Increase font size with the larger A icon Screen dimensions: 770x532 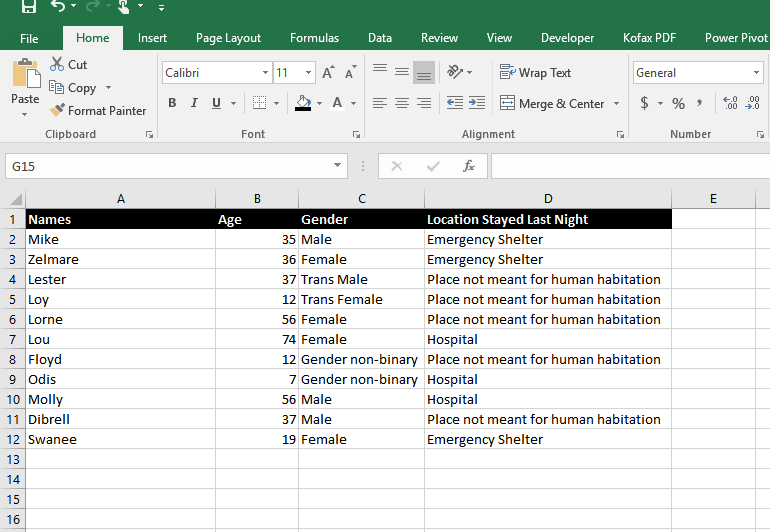(x=328, y=73)
